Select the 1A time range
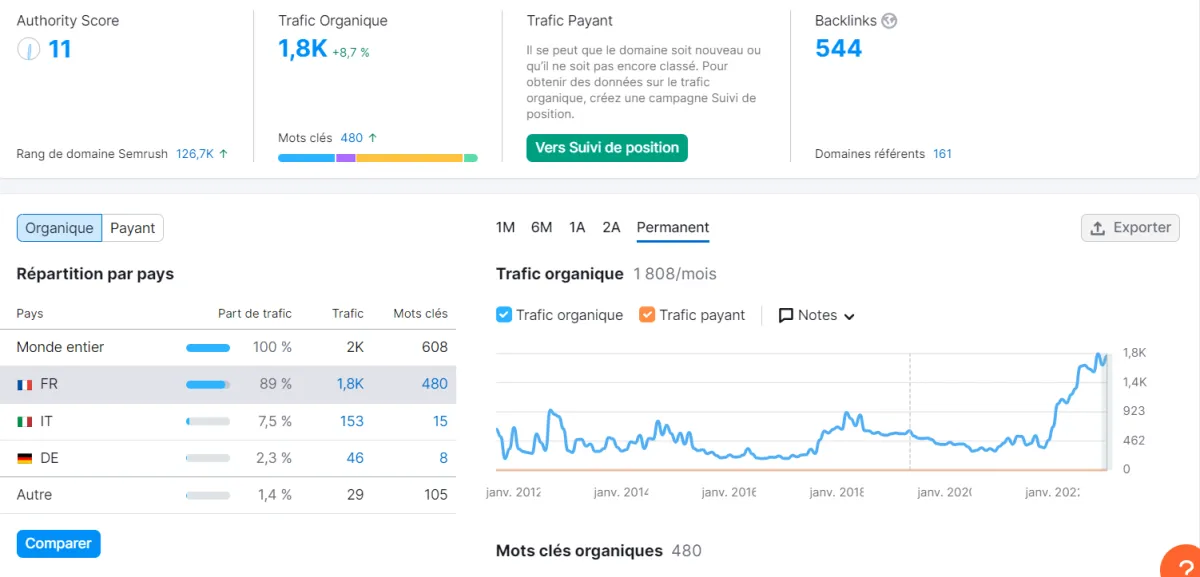1200x577 pixels. pos(577,227)
